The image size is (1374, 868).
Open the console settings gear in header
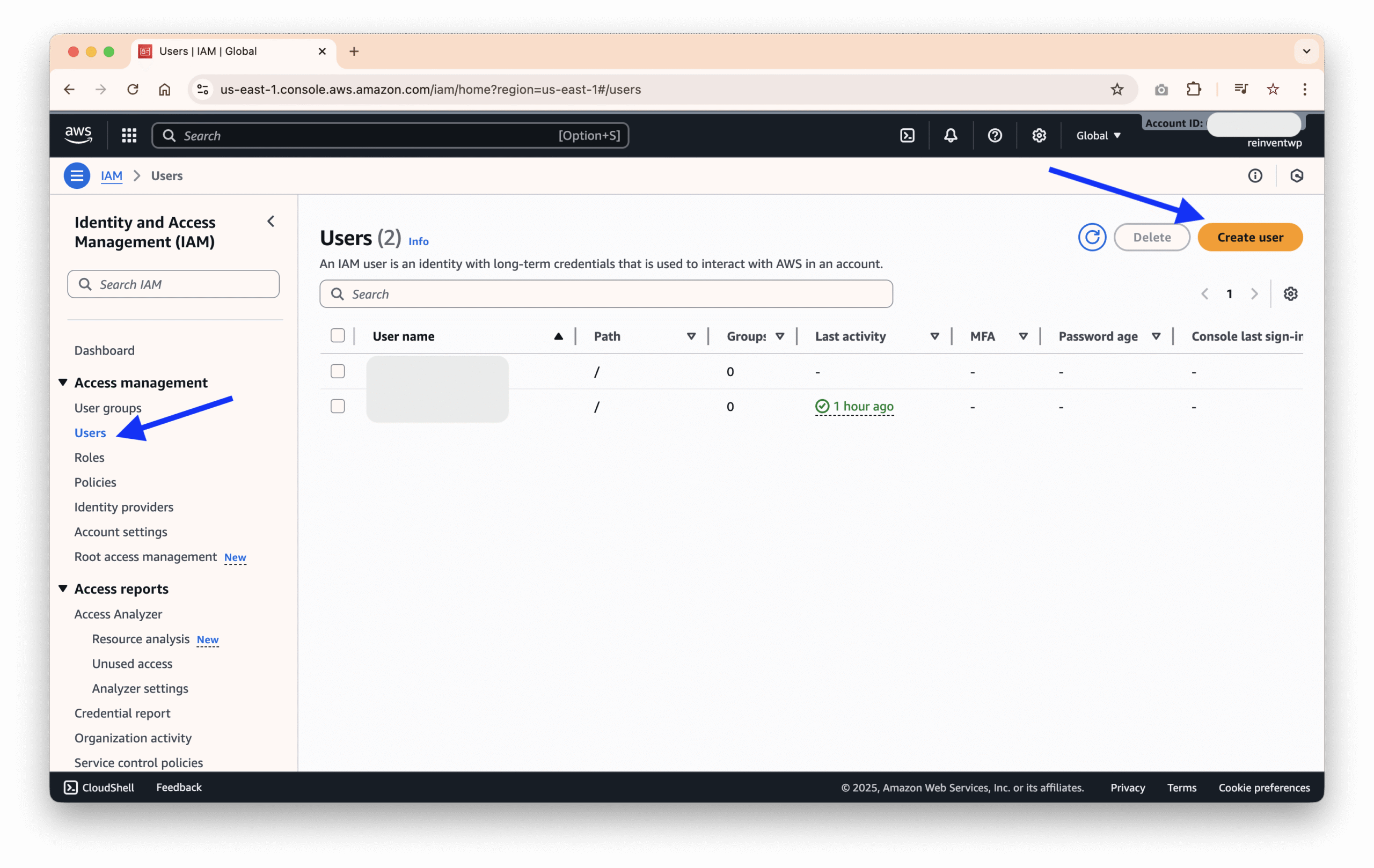tap(1039, 135)
